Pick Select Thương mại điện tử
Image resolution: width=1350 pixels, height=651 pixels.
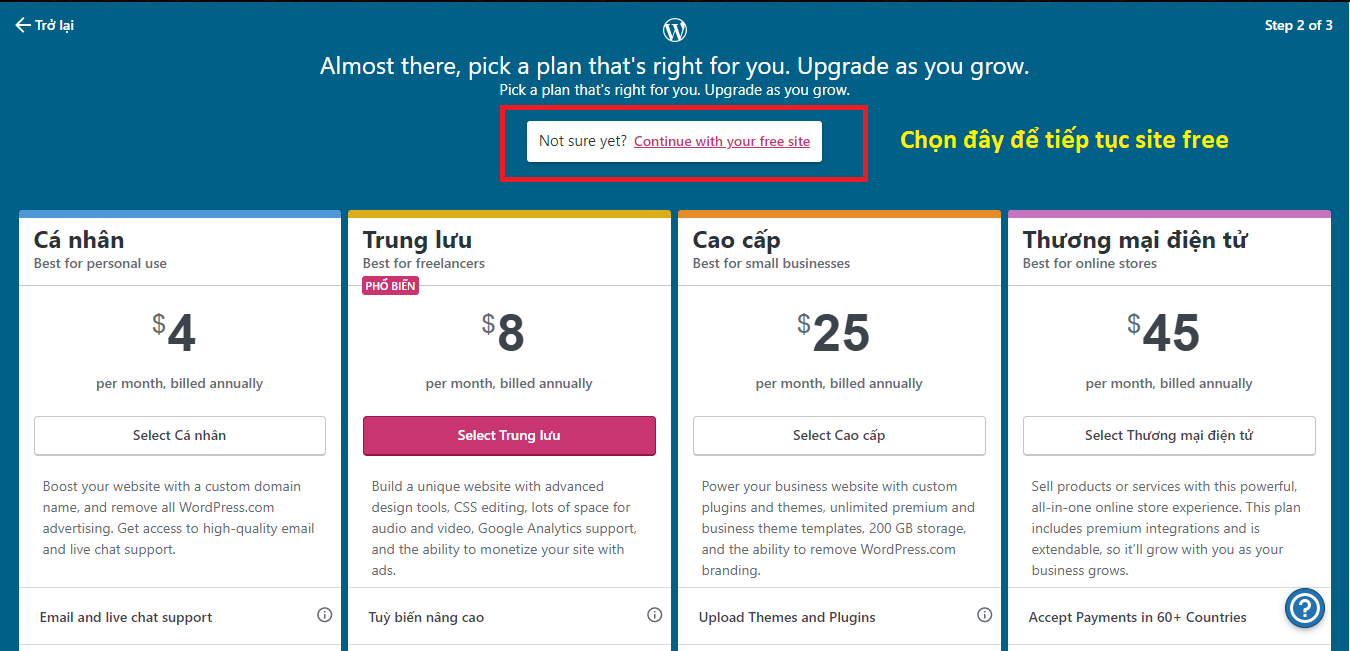click(x=1169, y=436)
